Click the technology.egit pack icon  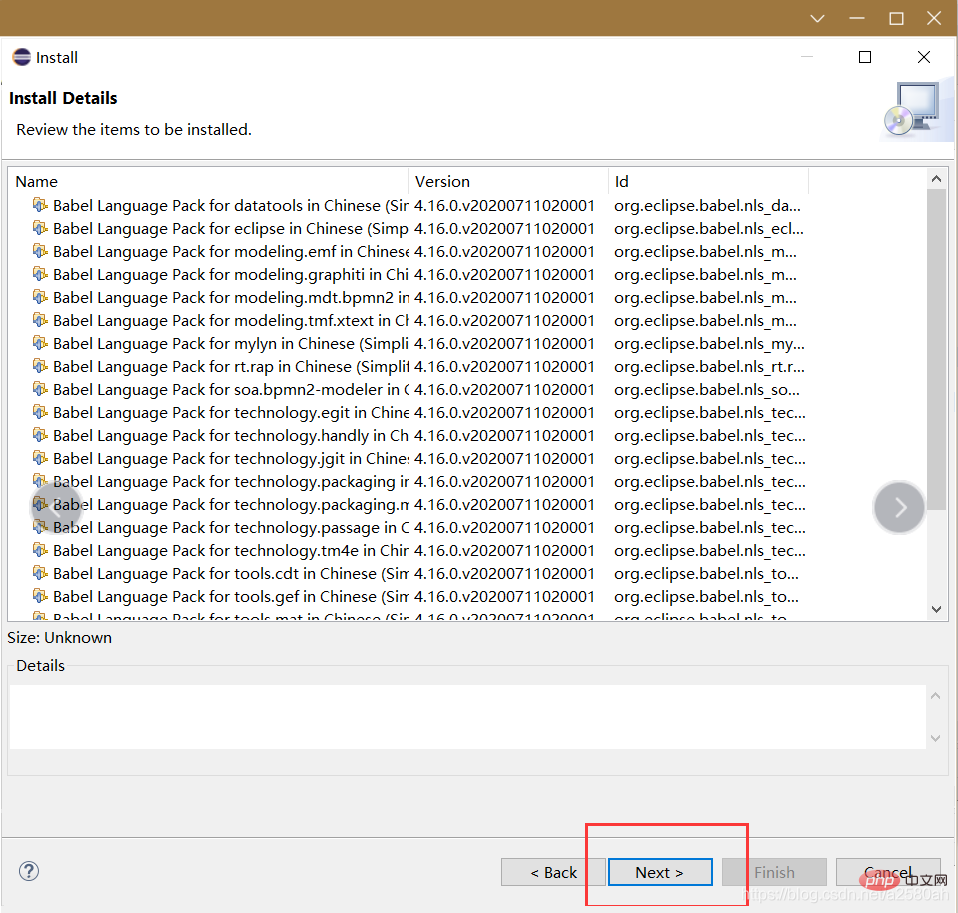point(40,412)
